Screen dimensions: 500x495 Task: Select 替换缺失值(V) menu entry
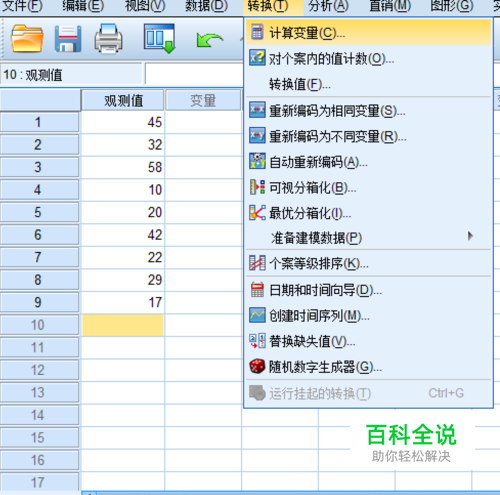click(x=369, y=341)
